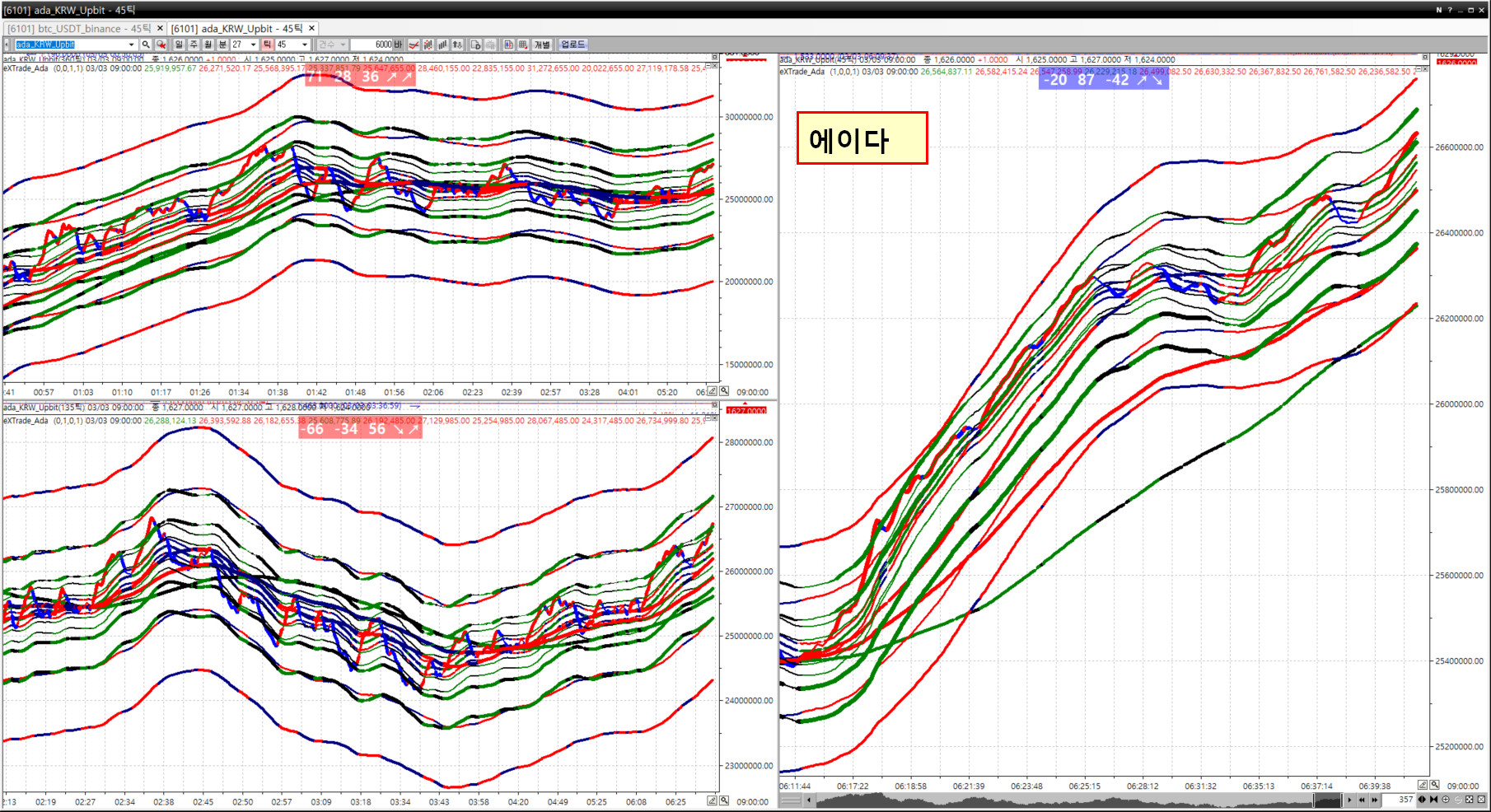Expand the tick interval dropdown showing 45
The height and width of the screenshot is (812, 1491).
tap(305, 44)
